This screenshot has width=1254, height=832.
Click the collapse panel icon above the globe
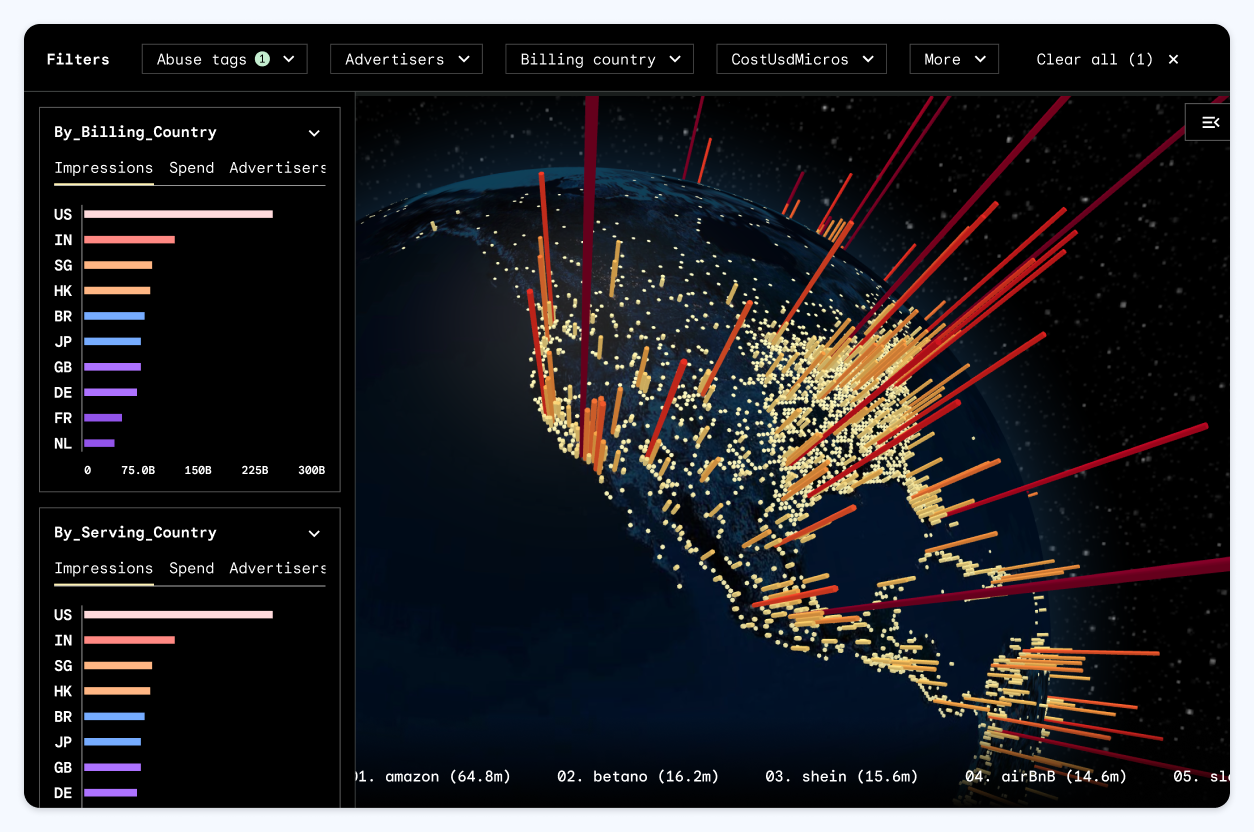coord(1210,122)
